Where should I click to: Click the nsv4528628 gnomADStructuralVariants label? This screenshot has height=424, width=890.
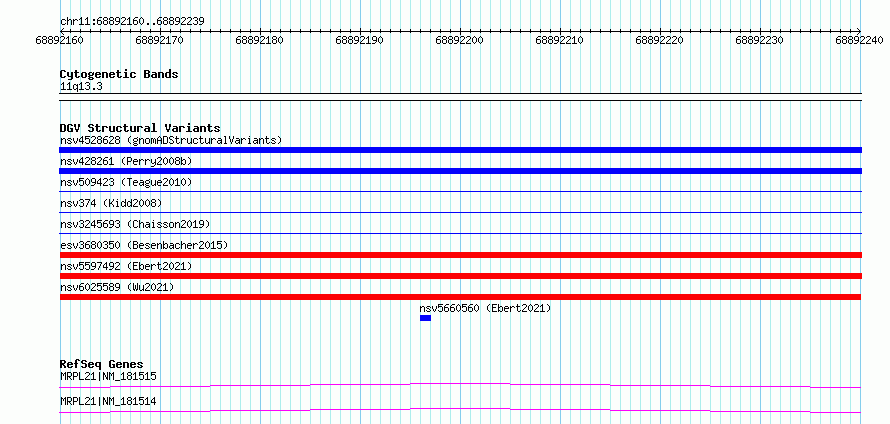(171, 140)
